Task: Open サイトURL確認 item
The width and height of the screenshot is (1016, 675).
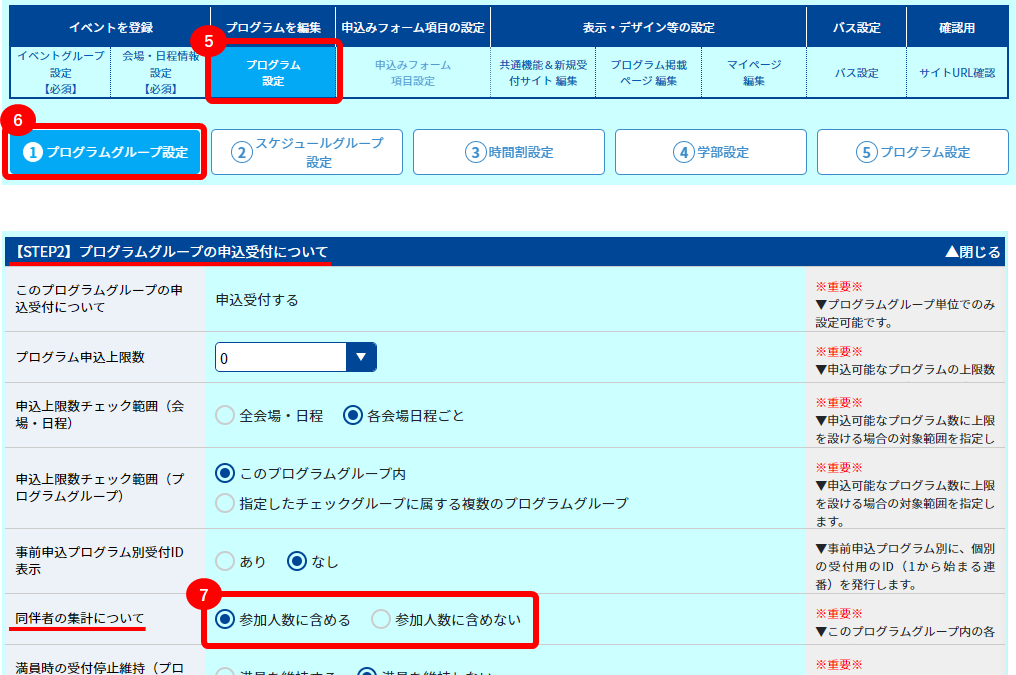Action: pyautogui.click(x=957, y=73)
